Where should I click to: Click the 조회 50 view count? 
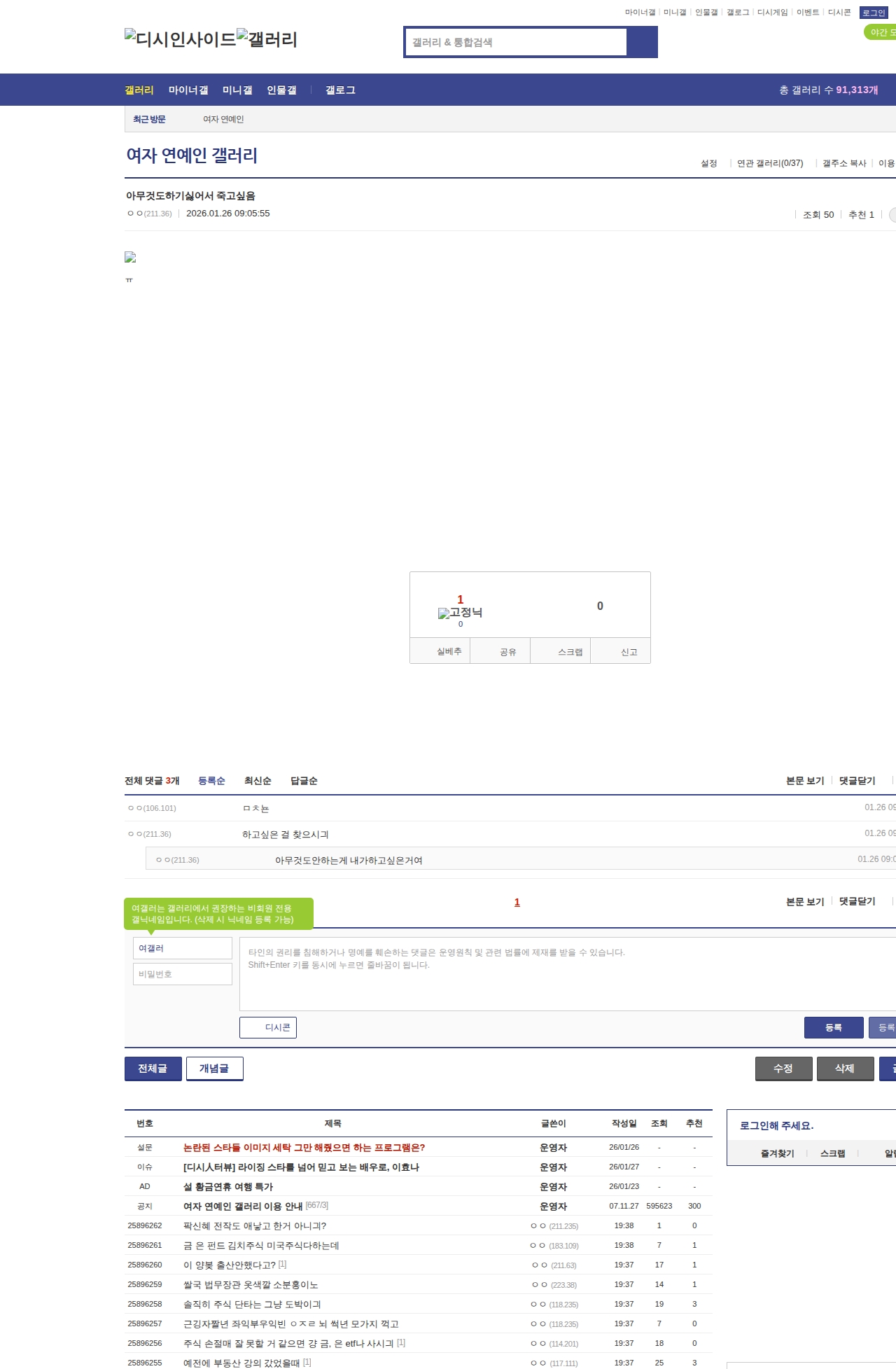click(x=818, y=215)
